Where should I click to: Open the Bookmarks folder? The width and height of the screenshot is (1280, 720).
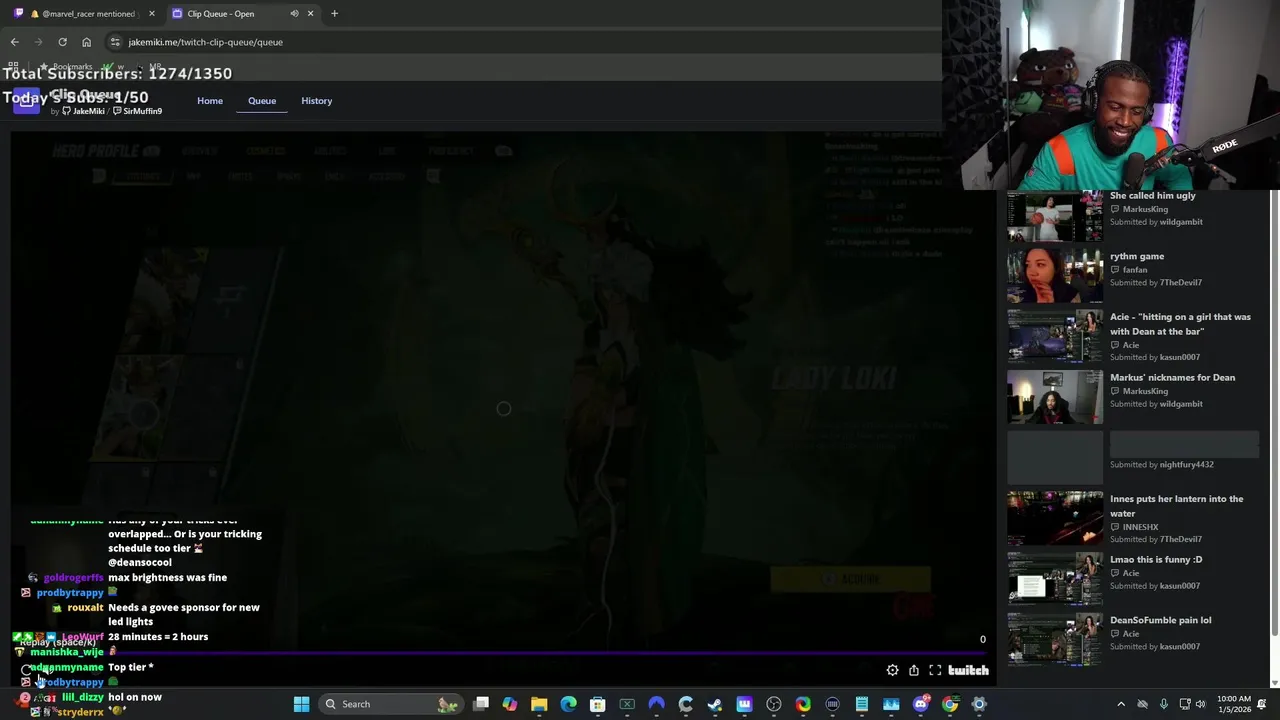68,66
